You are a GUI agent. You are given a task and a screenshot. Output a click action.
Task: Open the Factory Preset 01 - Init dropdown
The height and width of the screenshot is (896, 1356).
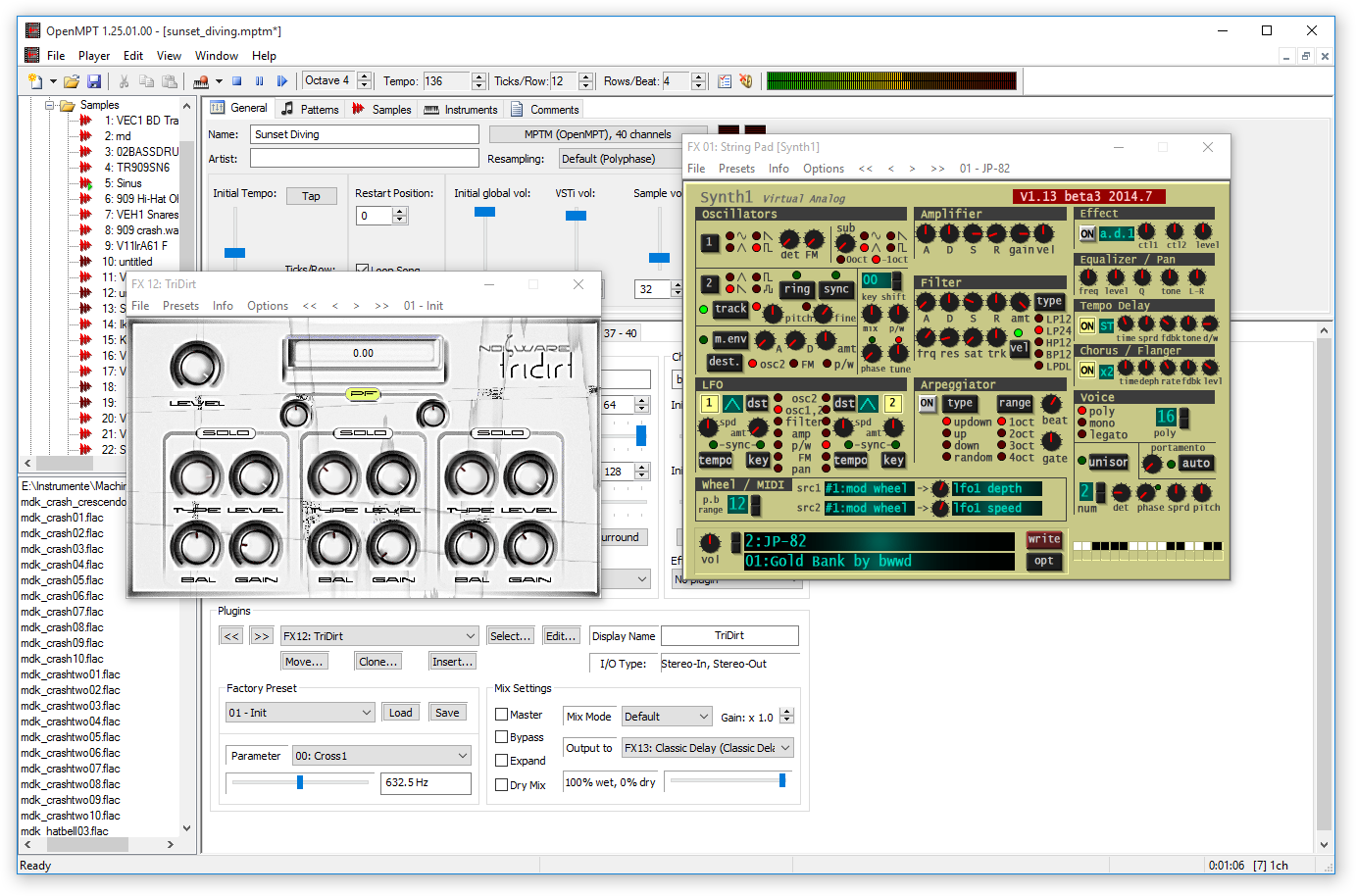300,713
